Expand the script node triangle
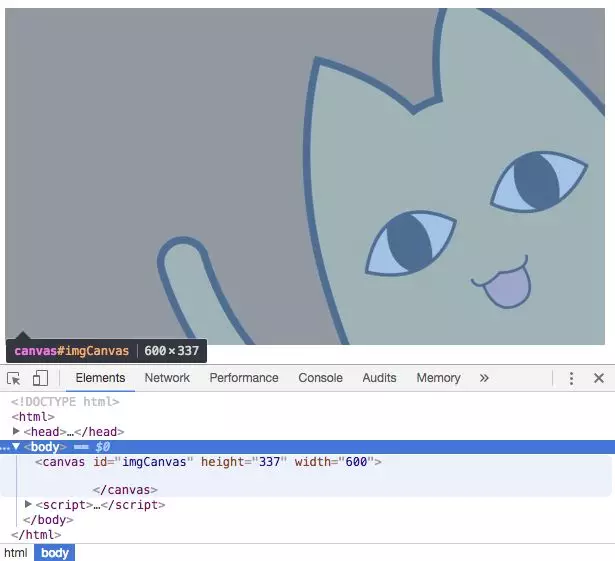Screen dimensions: 615x561 [28, 505]
